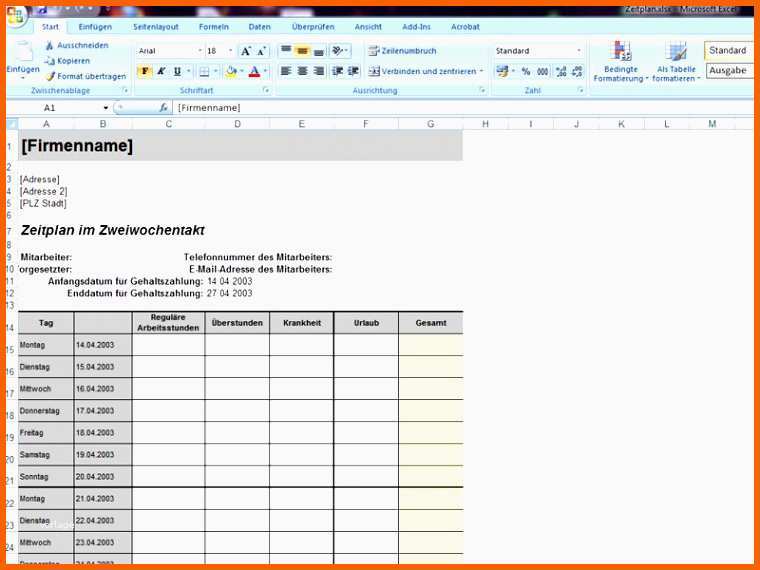Open font size 18 dropdown
Screen dimensions: 760x570
click(x=231, y=50)
